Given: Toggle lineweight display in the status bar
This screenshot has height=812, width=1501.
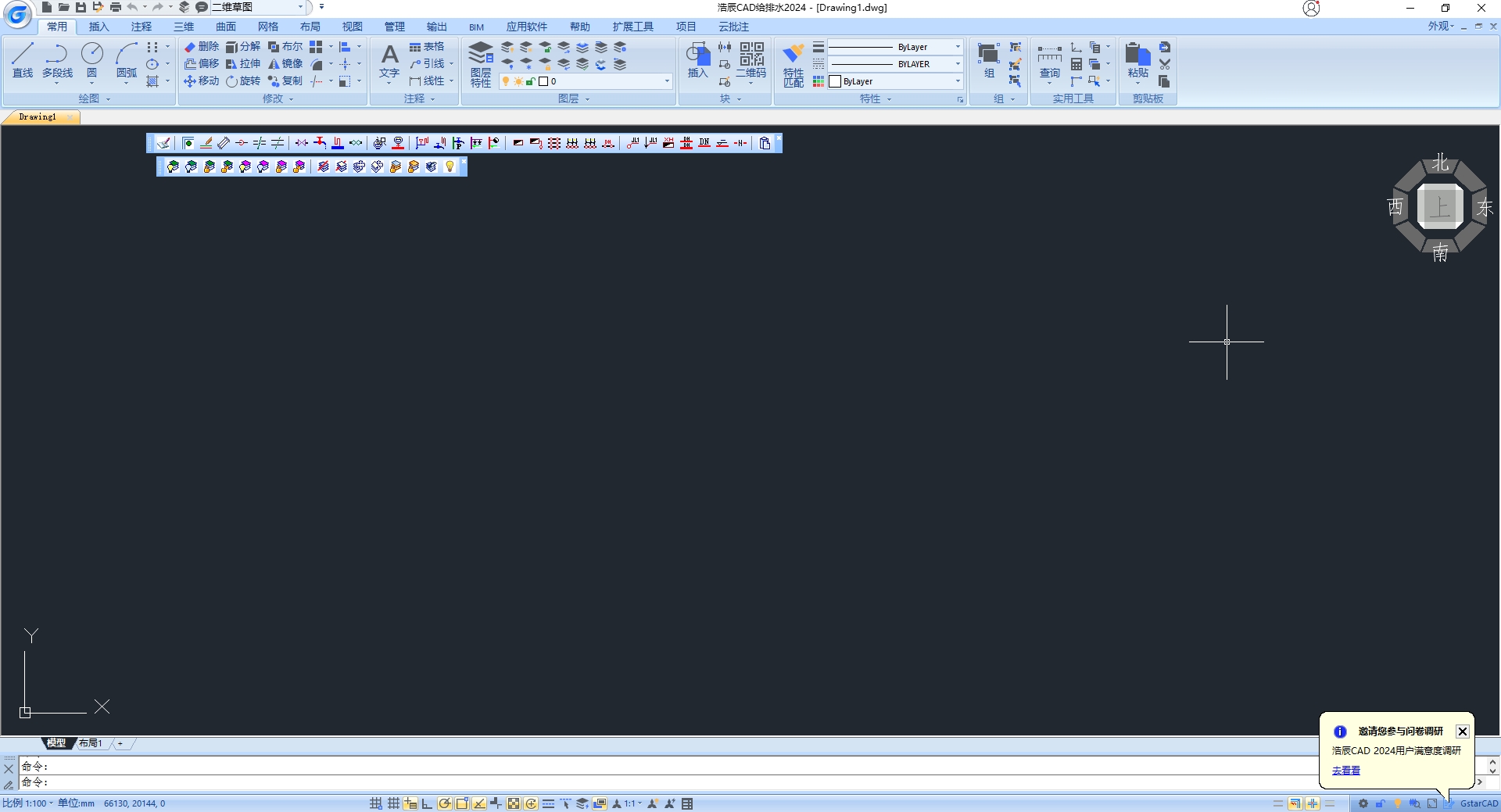Looking at the screenshot, I should 548,803.
